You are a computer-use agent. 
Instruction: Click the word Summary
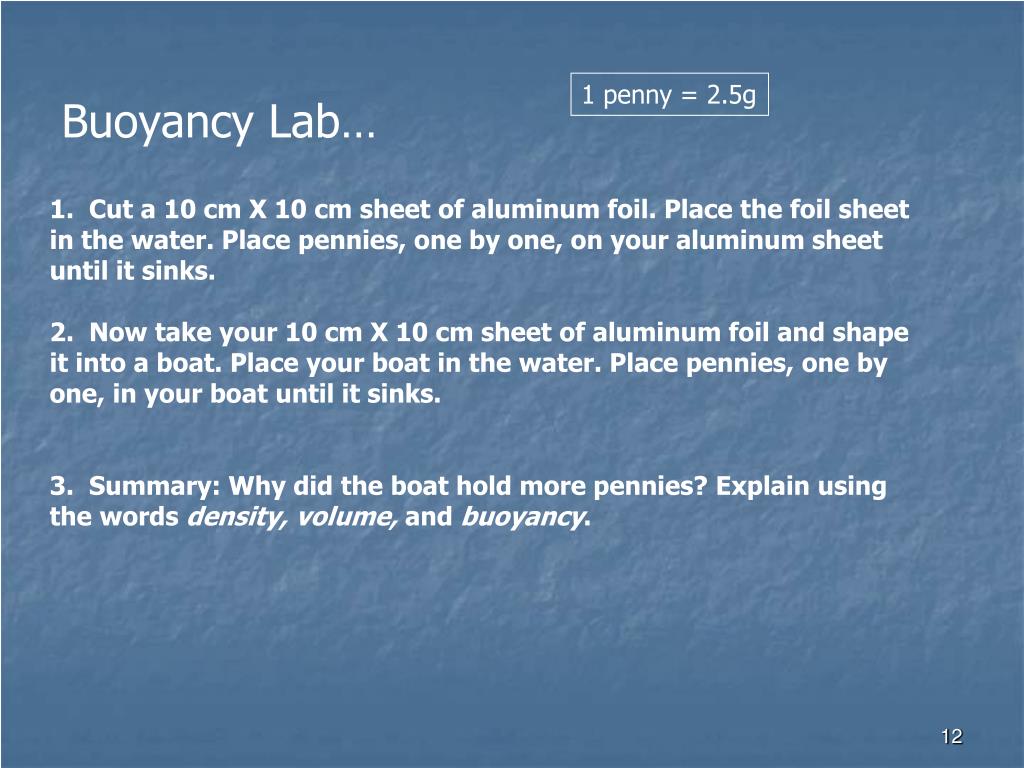[x=157, y=487]
